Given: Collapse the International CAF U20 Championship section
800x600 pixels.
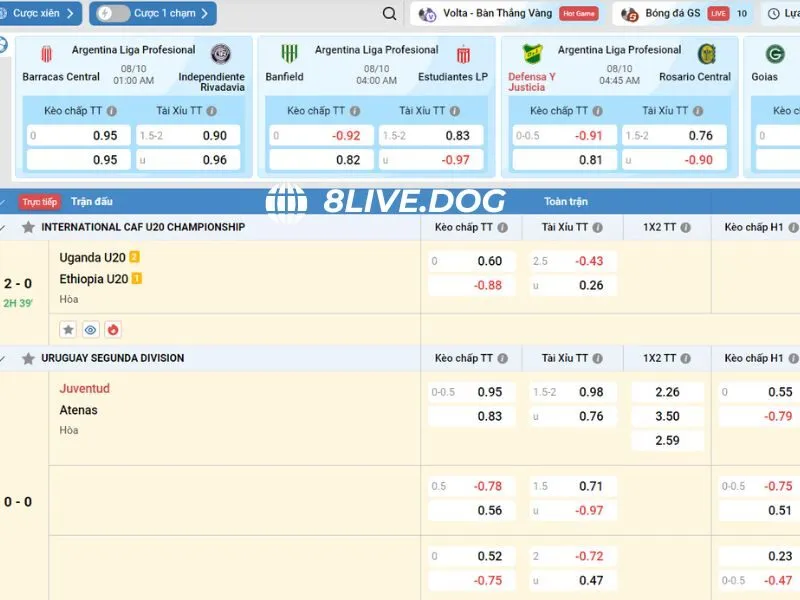Looking at the screenshot, I should [4, 227].
